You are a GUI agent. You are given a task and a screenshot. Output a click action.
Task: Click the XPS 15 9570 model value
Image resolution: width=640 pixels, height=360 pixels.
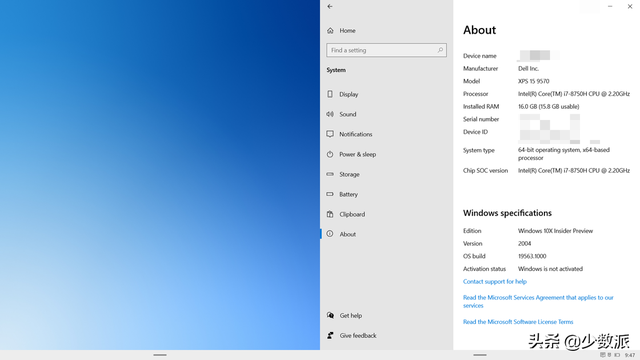coord(534,81)
